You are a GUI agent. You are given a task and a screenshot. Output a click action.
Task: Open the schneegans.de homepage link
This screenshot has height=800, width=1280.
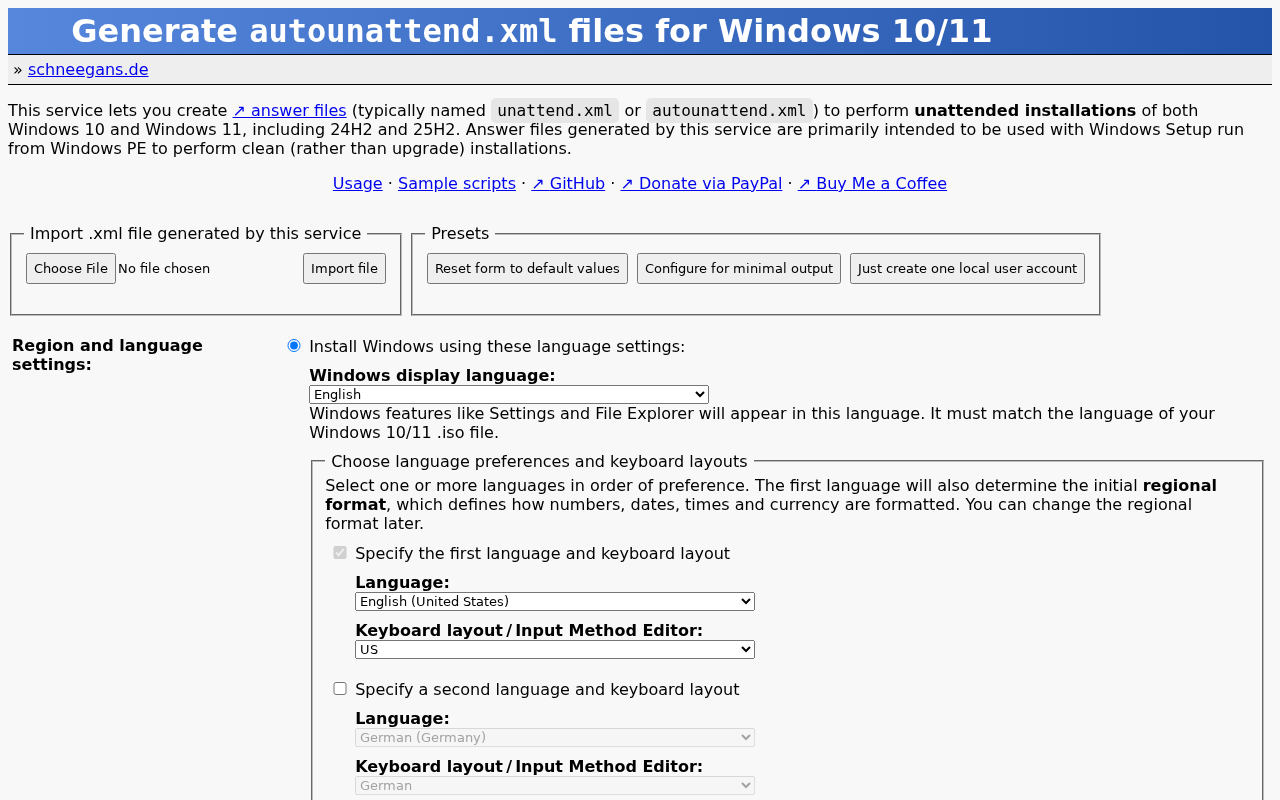click(88, 69)
